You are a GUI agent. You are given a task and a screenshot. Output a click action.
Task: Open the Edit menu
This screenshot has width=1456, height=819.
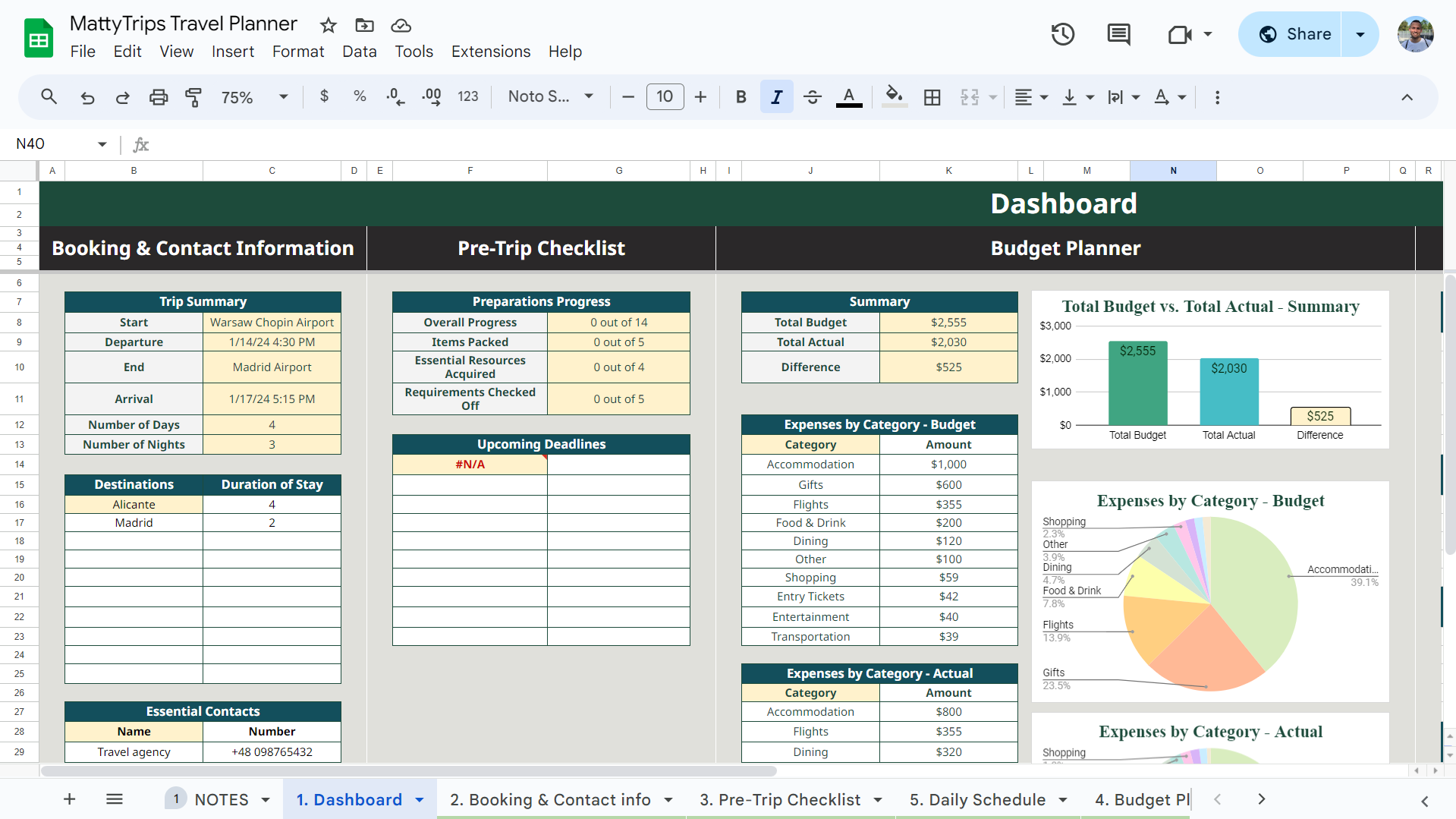click(x=127, y=52)
